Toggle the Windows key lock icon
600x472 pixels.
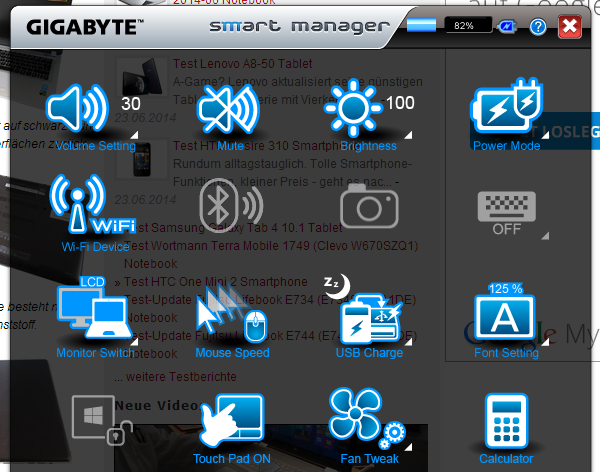pos(102,420)
